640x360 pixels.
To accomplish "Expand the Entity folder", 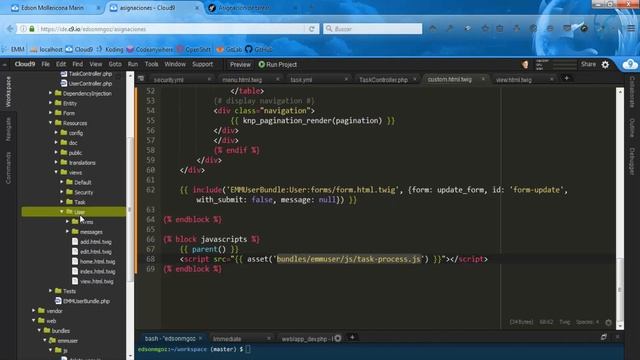I will pos(51,103).
